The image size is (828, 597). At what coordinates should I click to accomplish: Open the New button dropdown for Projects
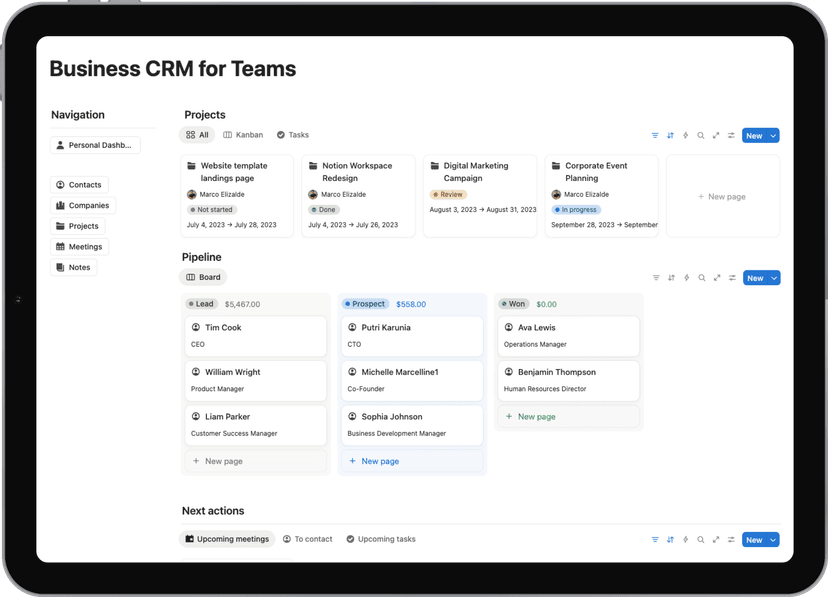pyautogui.click(x=773, y=135)
